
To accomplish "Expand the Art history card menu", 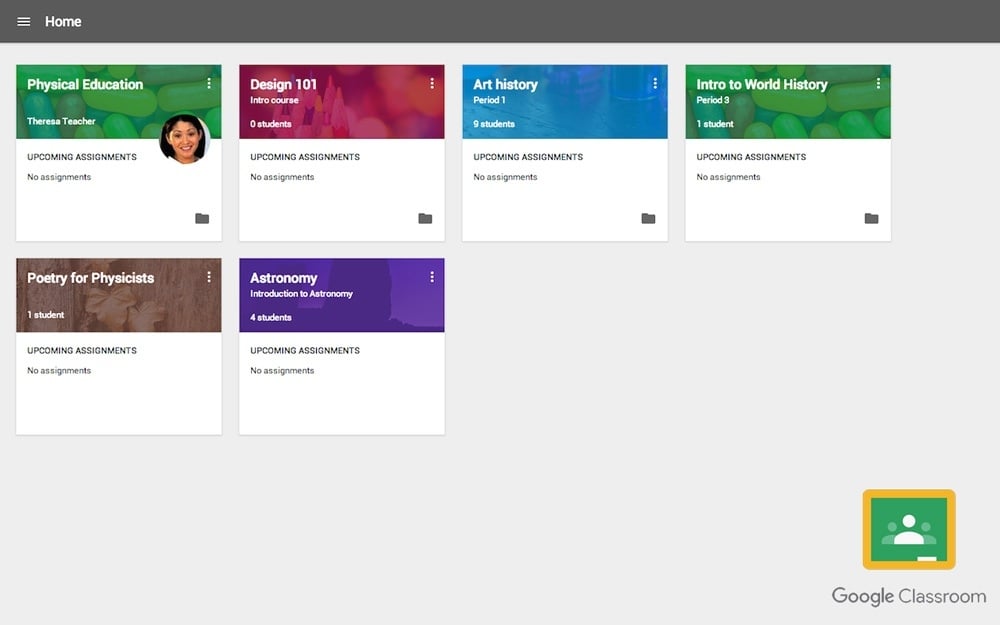I will [x=656, y=83].
